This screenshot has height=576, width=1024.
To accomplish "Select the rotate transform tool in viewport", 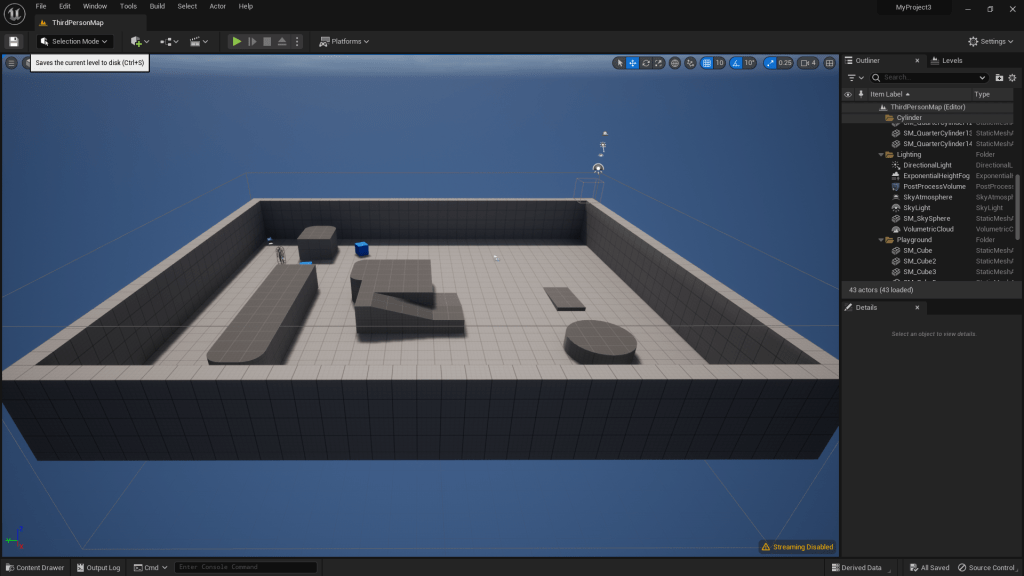I will (x=646, y=63).
